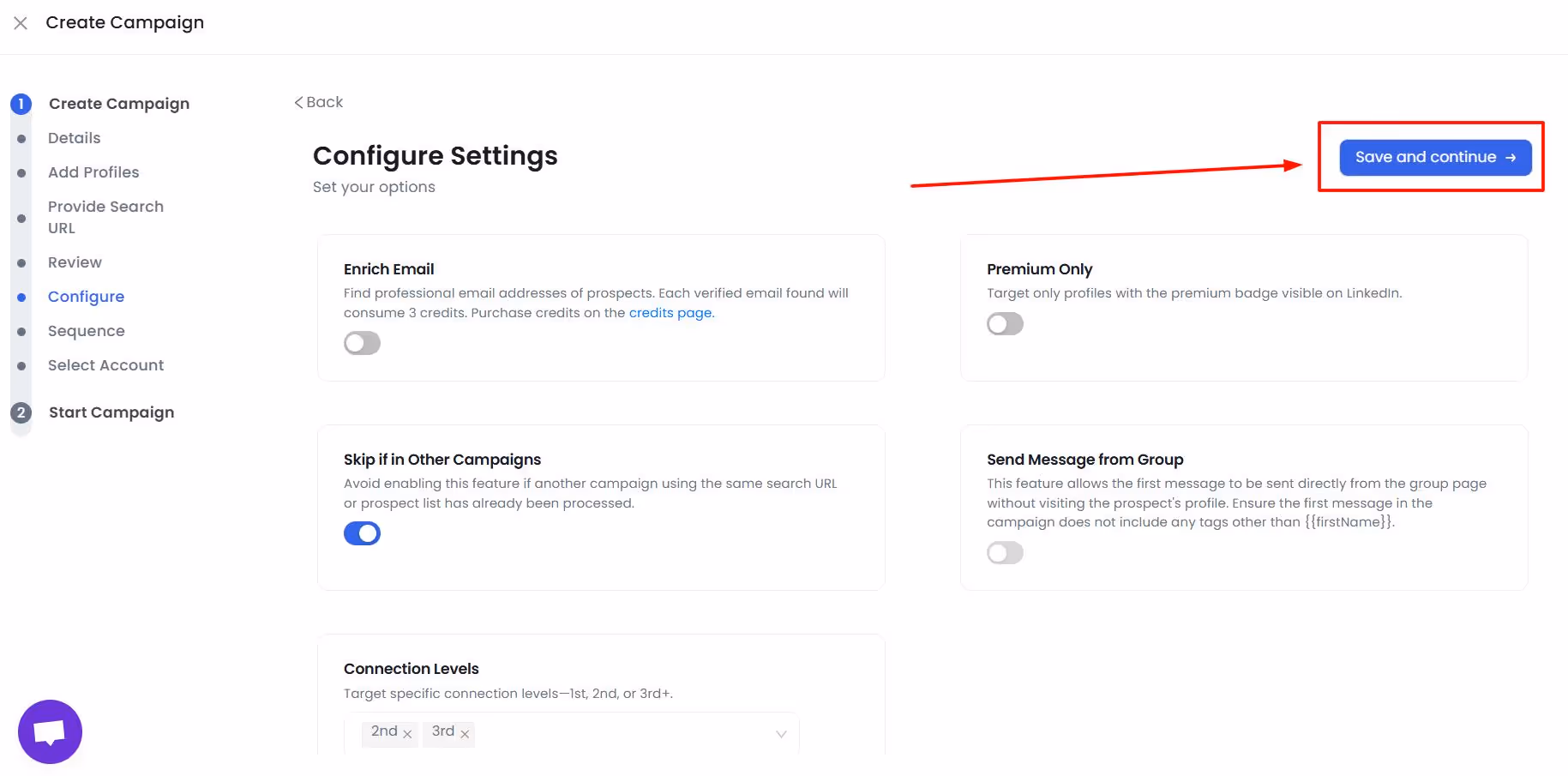
Task: Click the back chevron icon
Action: click(298, 101)
